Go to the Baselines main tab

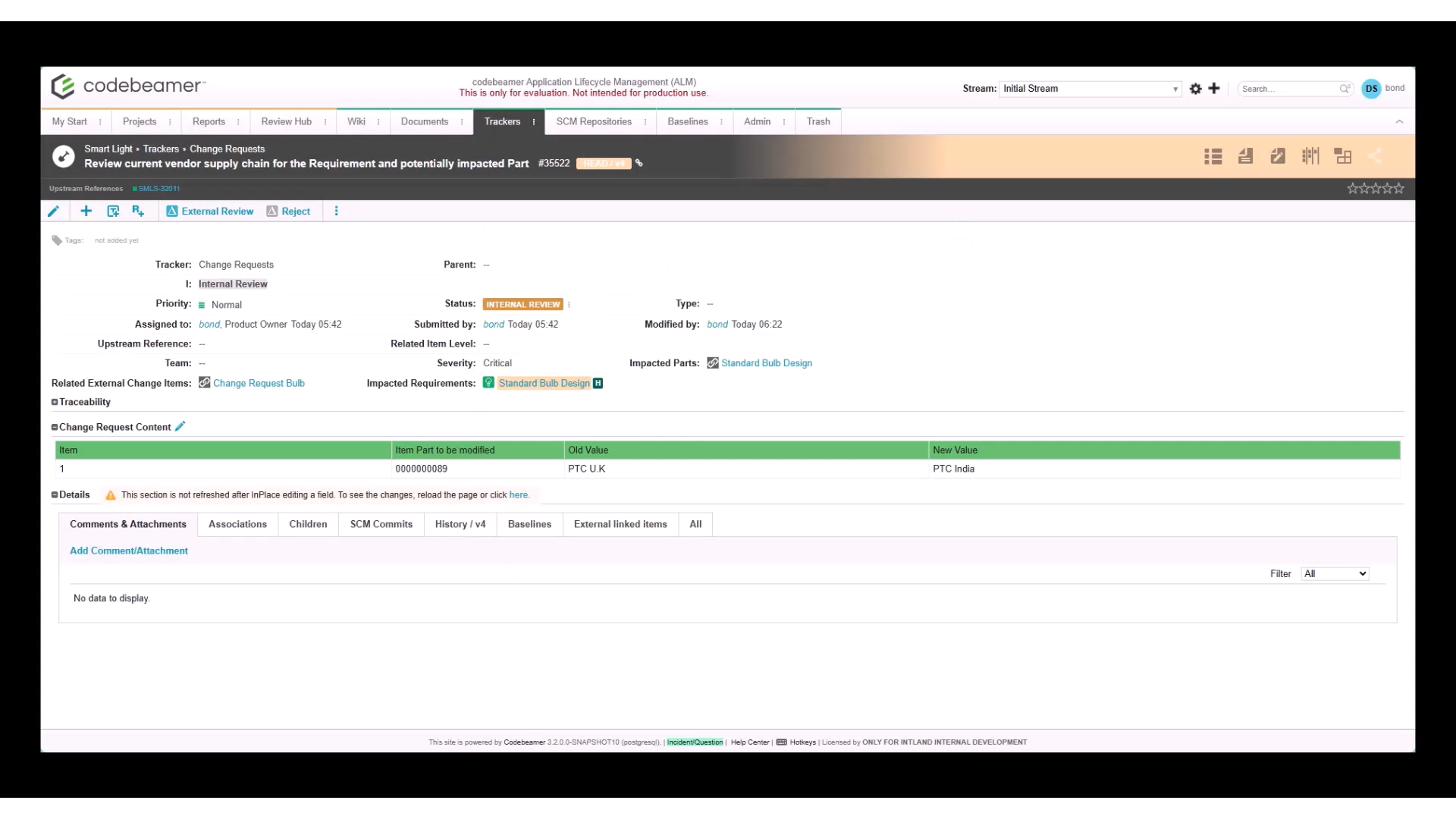(688, 122)
